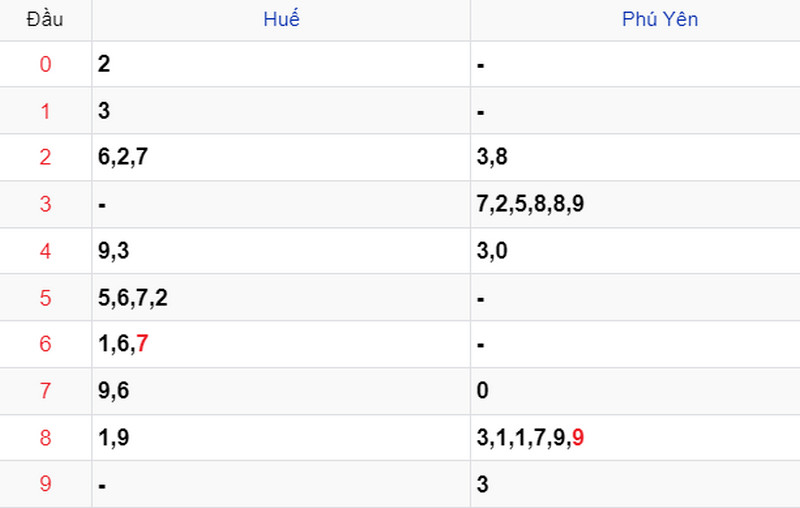Click Huế cell showing 5,6,7,2
The height and width of the screenshot is (508, 800).
click(281, 297)
